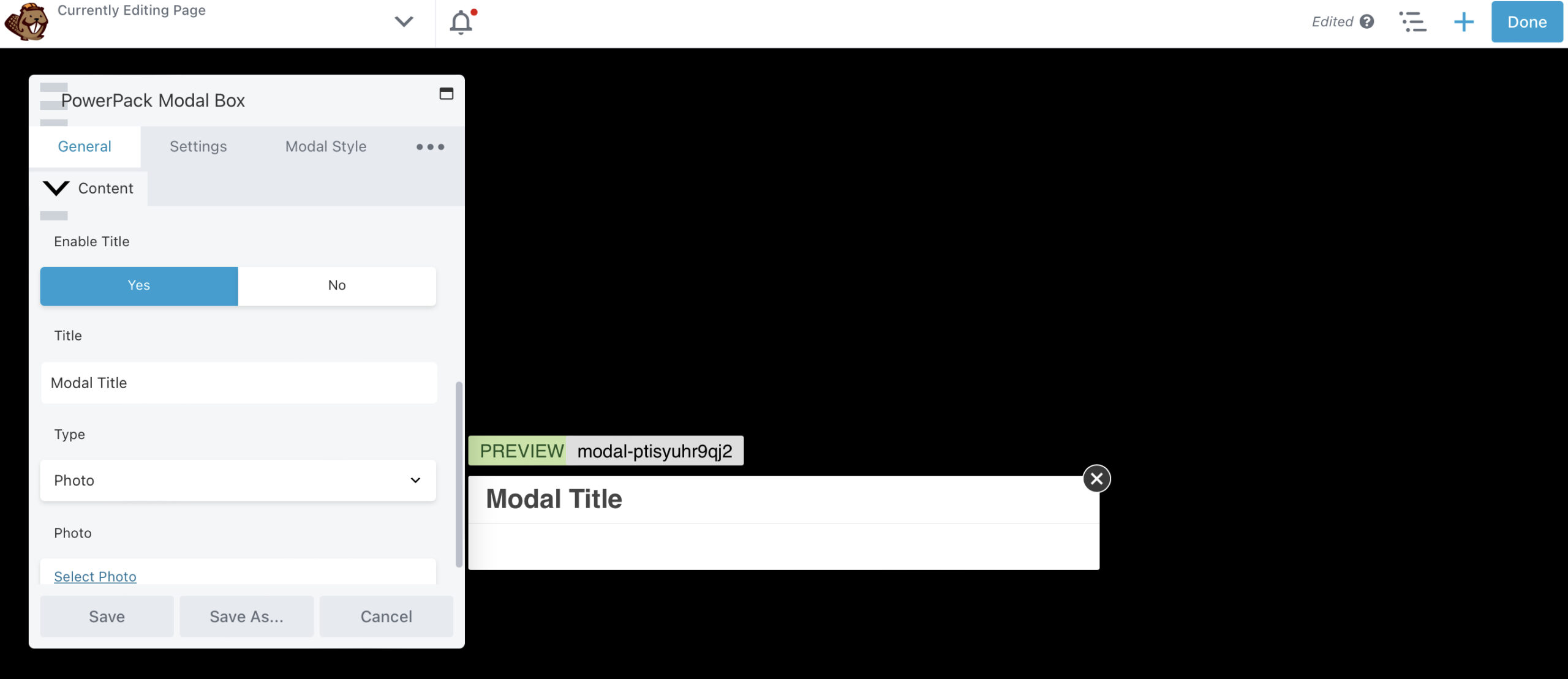The width and height of the screenshot is (1568, 679).
Task: Click Cancel to discard changes
Action: tap(386, 615)
